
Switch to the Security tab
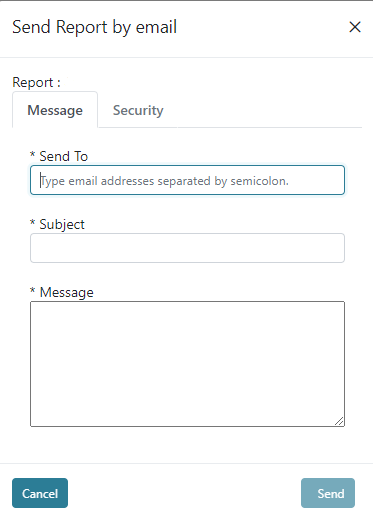click(138, 110)
